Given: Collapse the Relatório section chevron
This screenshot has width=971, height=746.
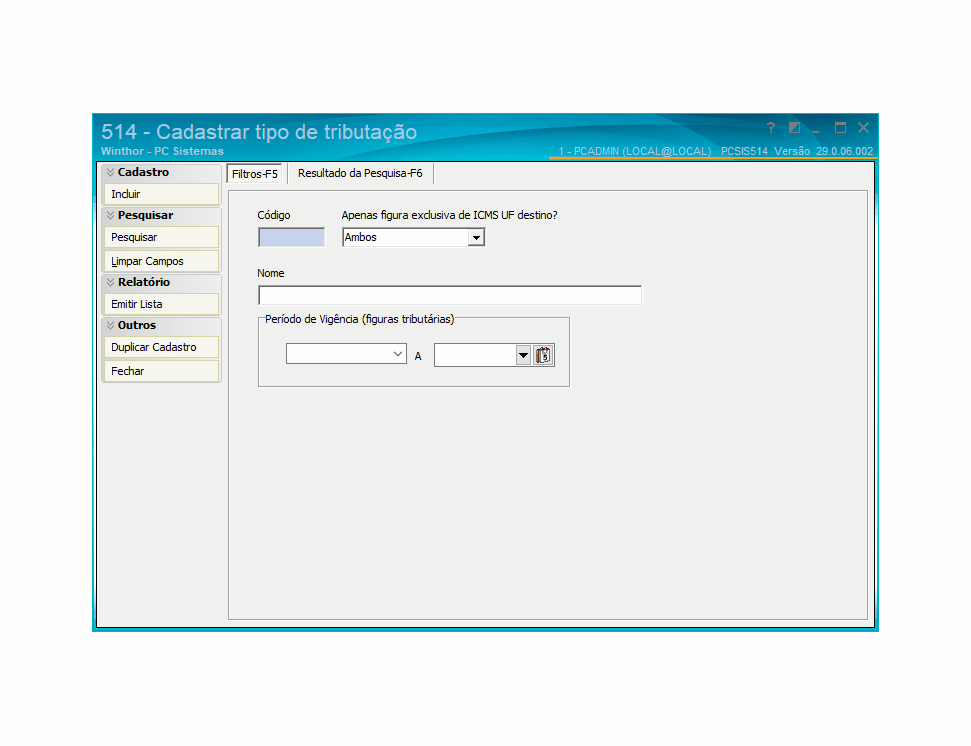Looking at the screenshot, I should point(110,282).
